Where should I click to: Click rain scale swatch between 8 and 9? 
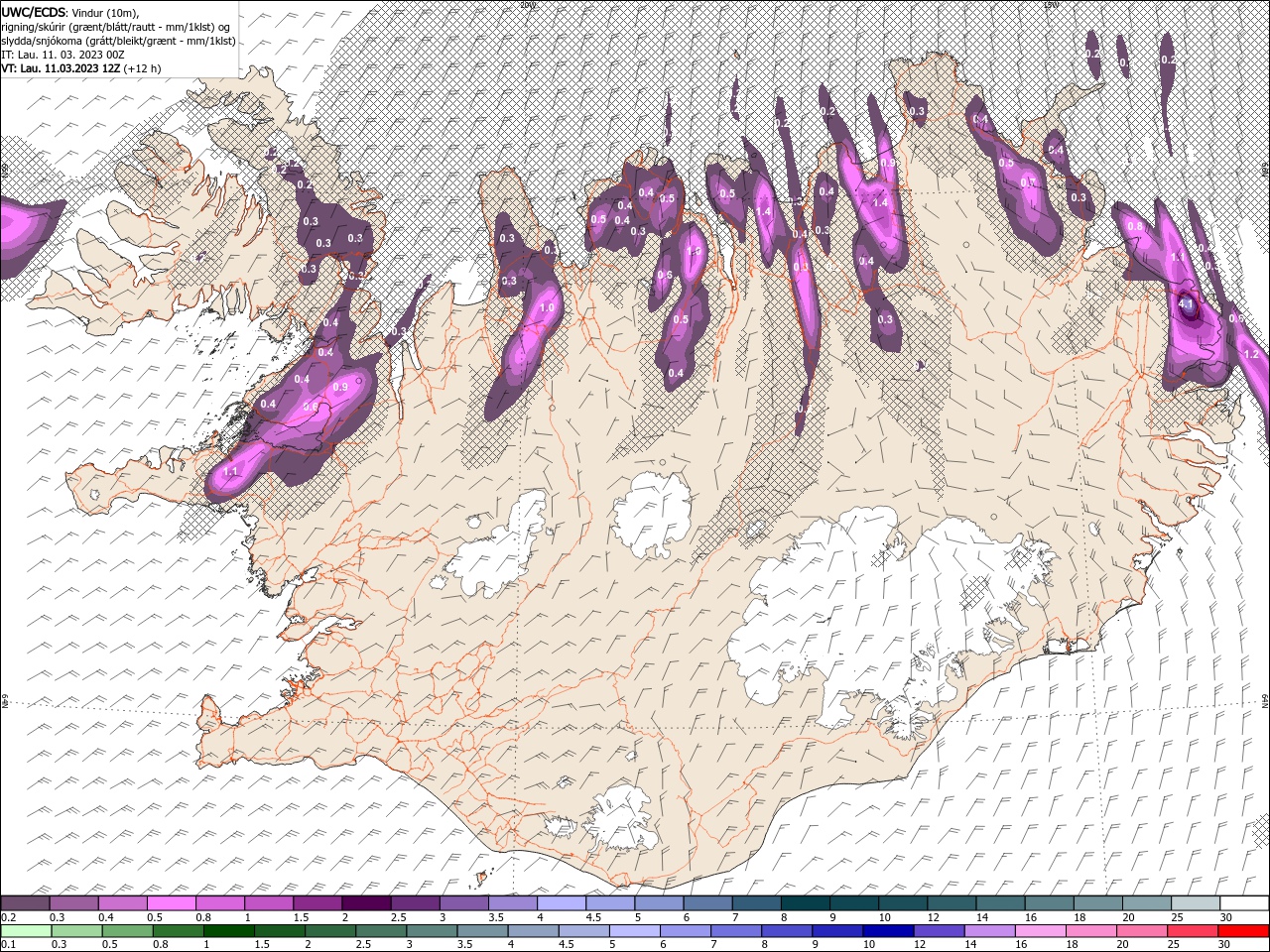click(x=788, y=931)
